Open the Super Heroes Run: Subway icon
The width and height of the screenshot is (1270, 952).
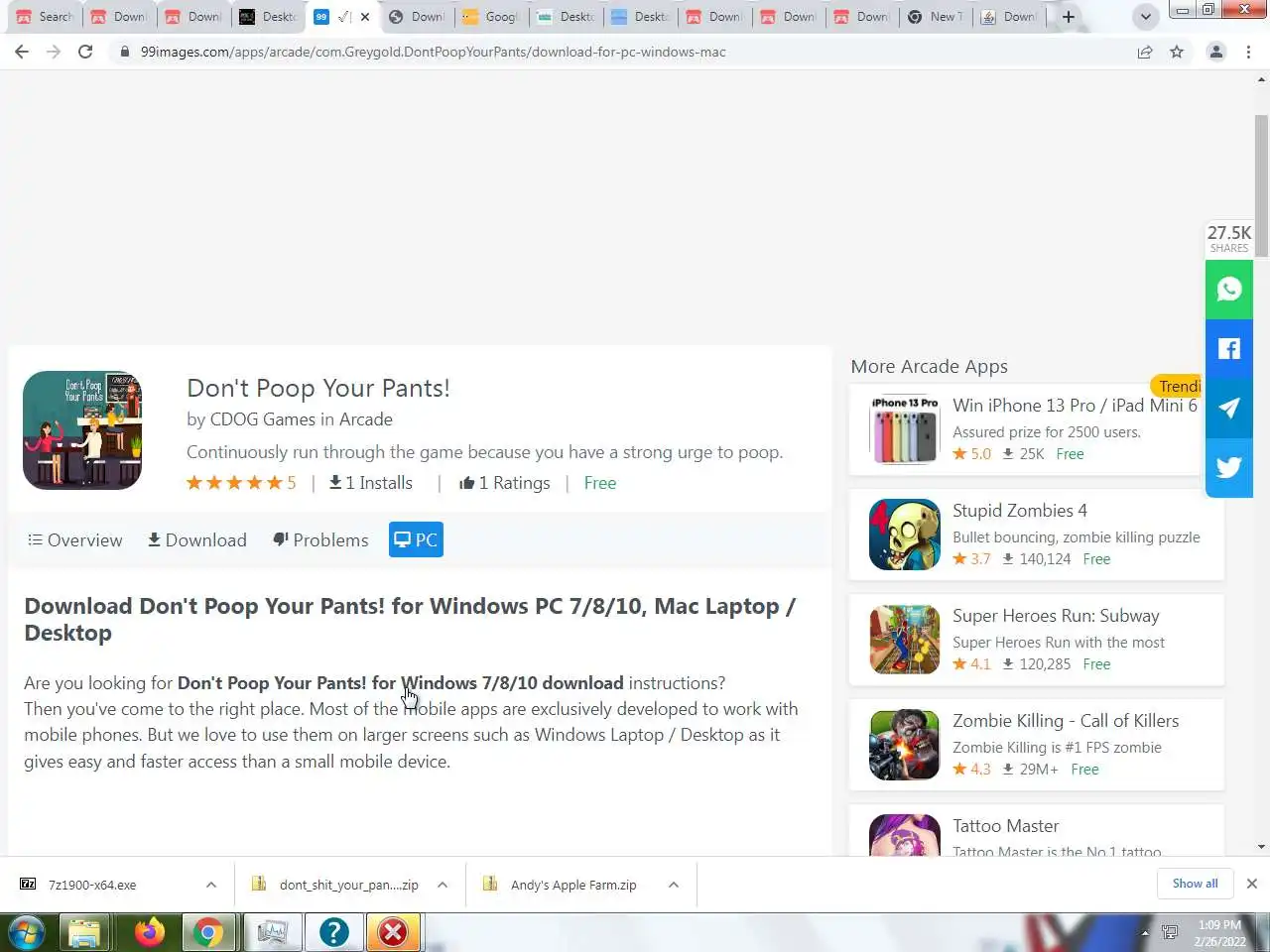904,640
